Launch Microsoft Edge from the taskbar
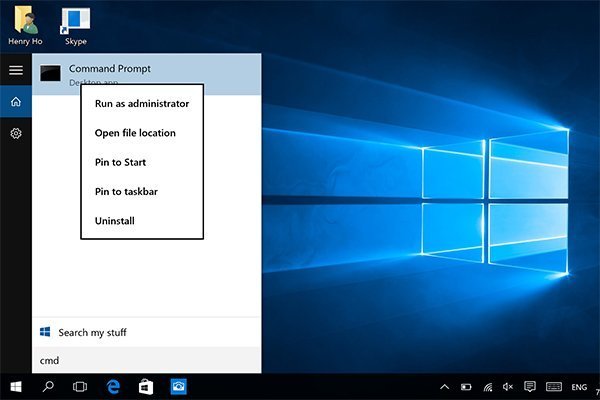600x400 pixels. (113, 386)
